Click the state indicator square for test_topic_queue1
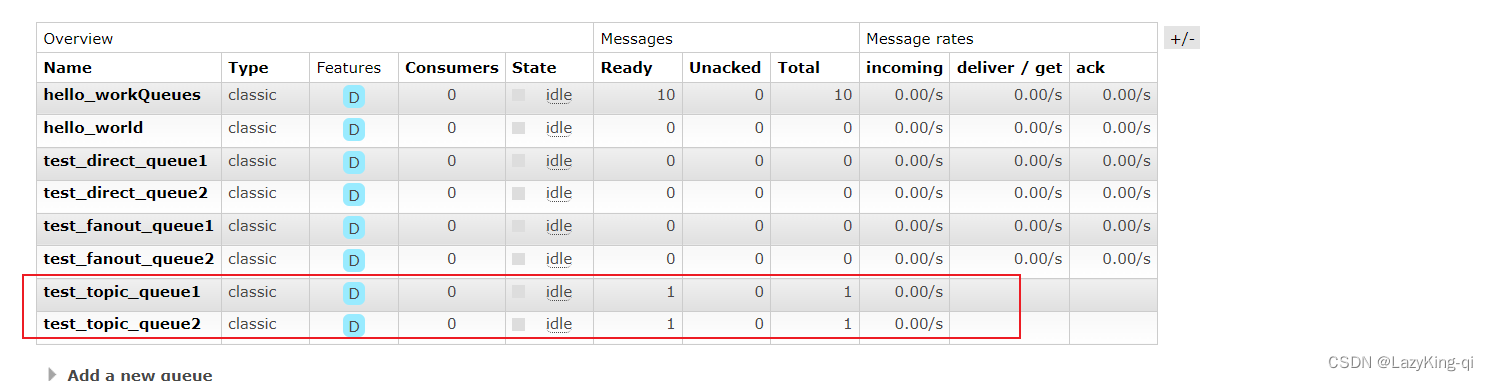Screen dimensions: 1488x381 coord(518,292)
